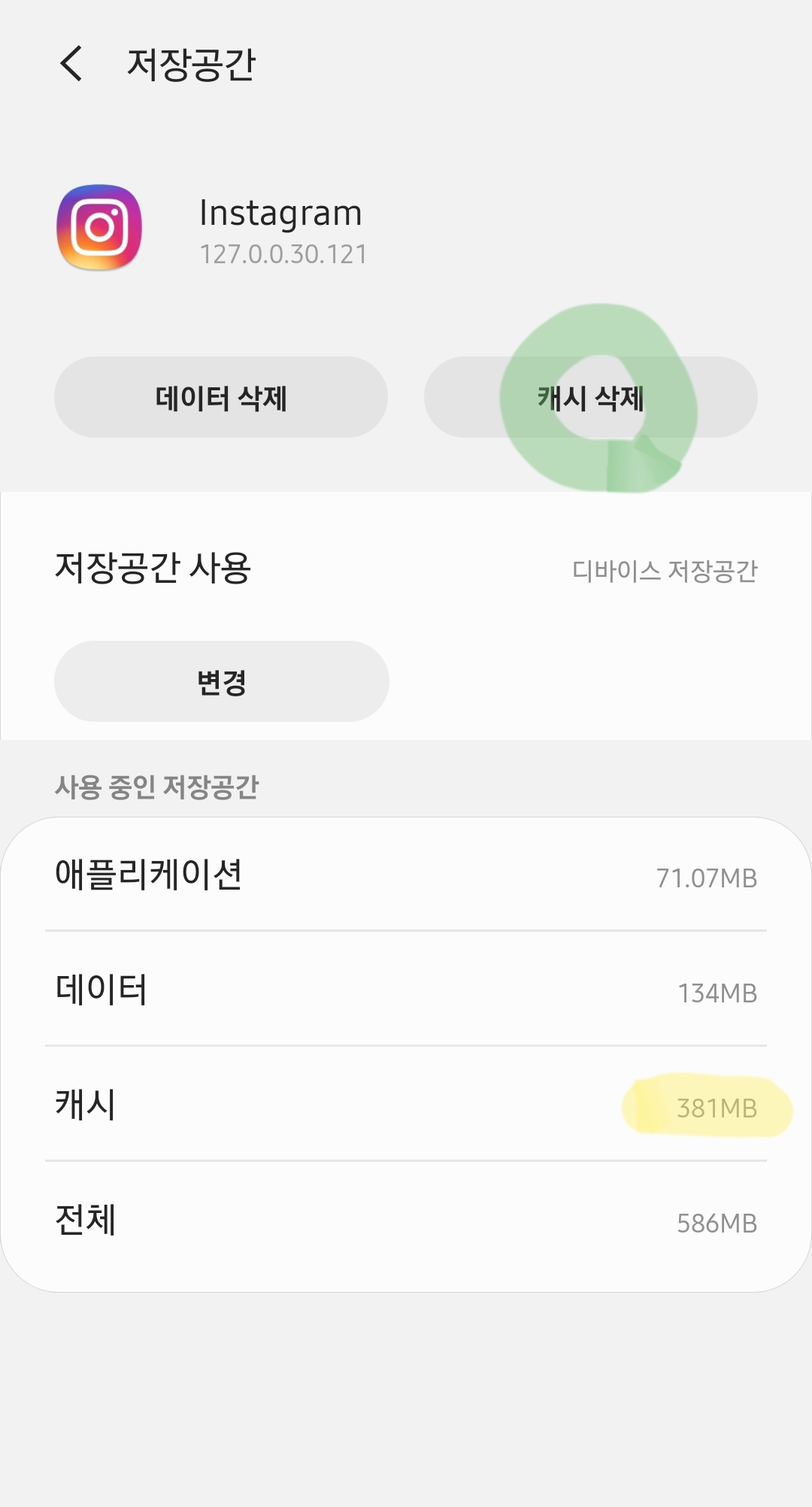Tap the 586MB total size value
This screenshot has width=812, height=1507.
tap(716, 1223)
